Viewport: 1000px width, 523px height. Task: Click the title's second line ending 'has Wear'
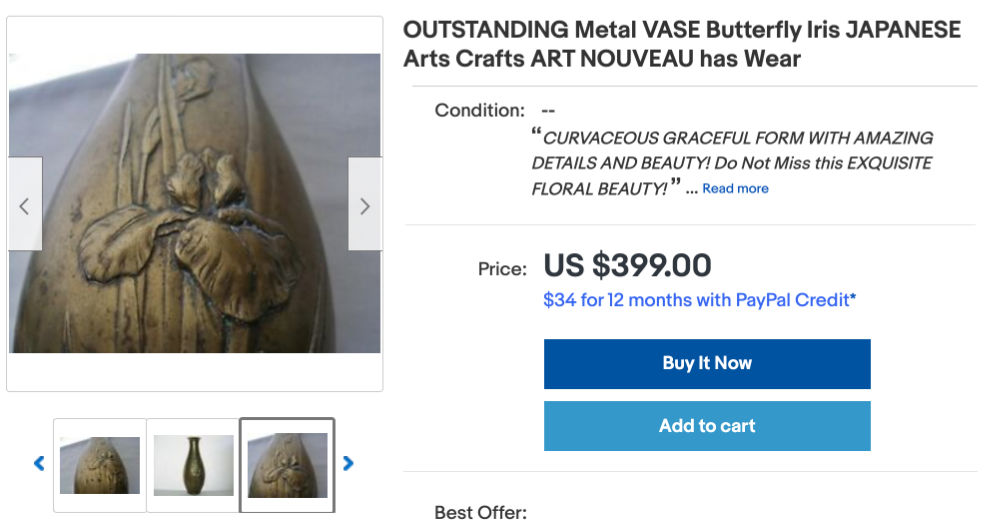[601, 59]
